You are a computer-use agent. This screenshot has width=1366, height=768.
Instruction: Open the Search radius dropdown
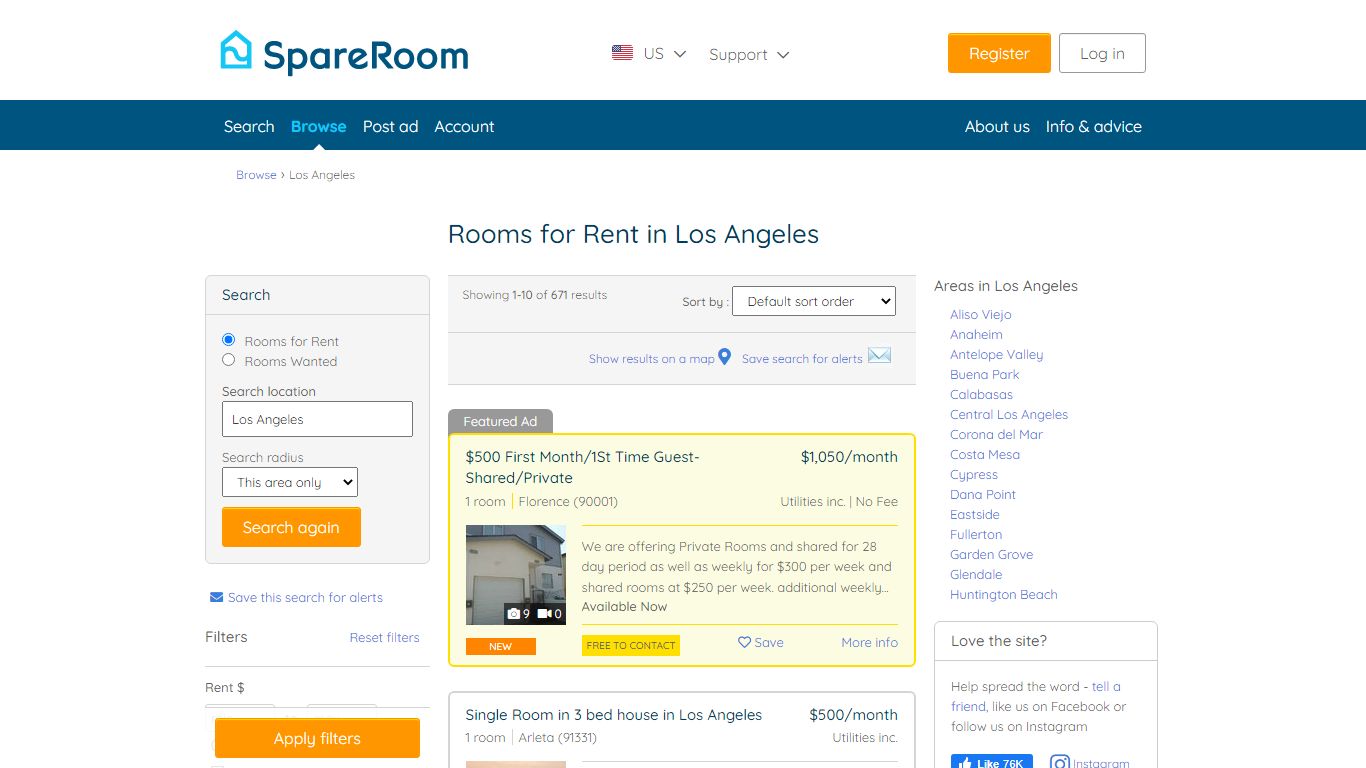pos(290,482)
